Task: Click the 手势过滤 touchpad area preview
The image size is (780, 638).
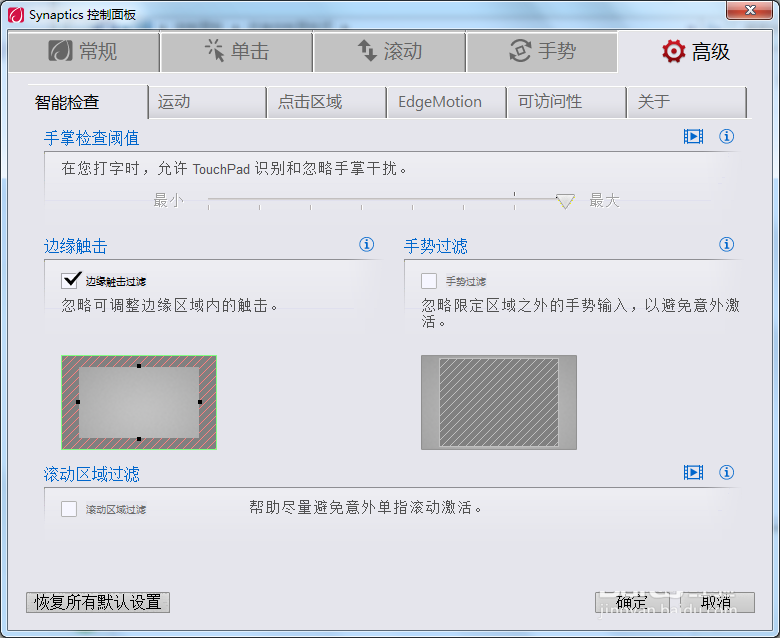Action: 499,402
